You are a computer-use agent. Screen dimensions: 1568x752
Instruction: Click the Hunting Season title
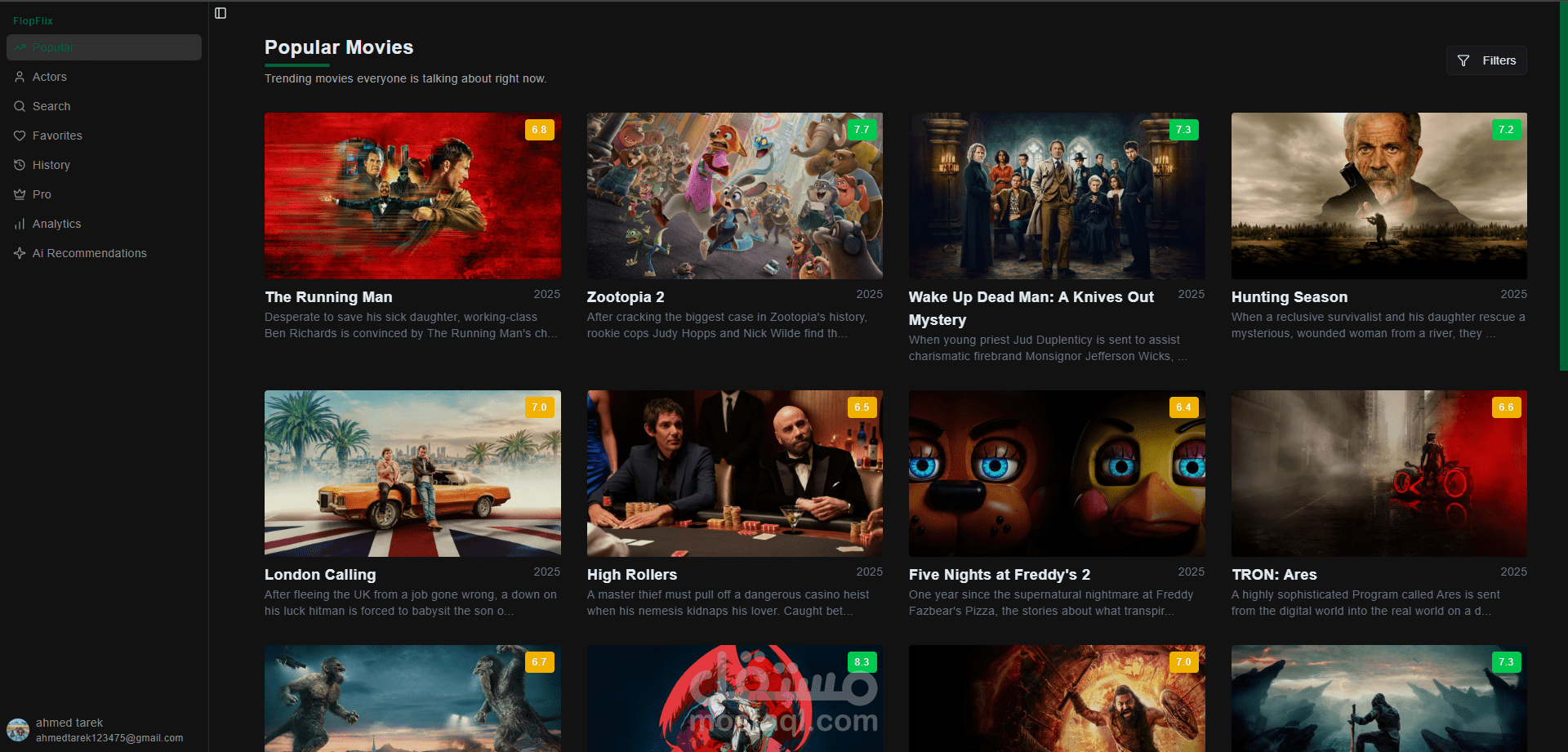(x=1290, y=297)
